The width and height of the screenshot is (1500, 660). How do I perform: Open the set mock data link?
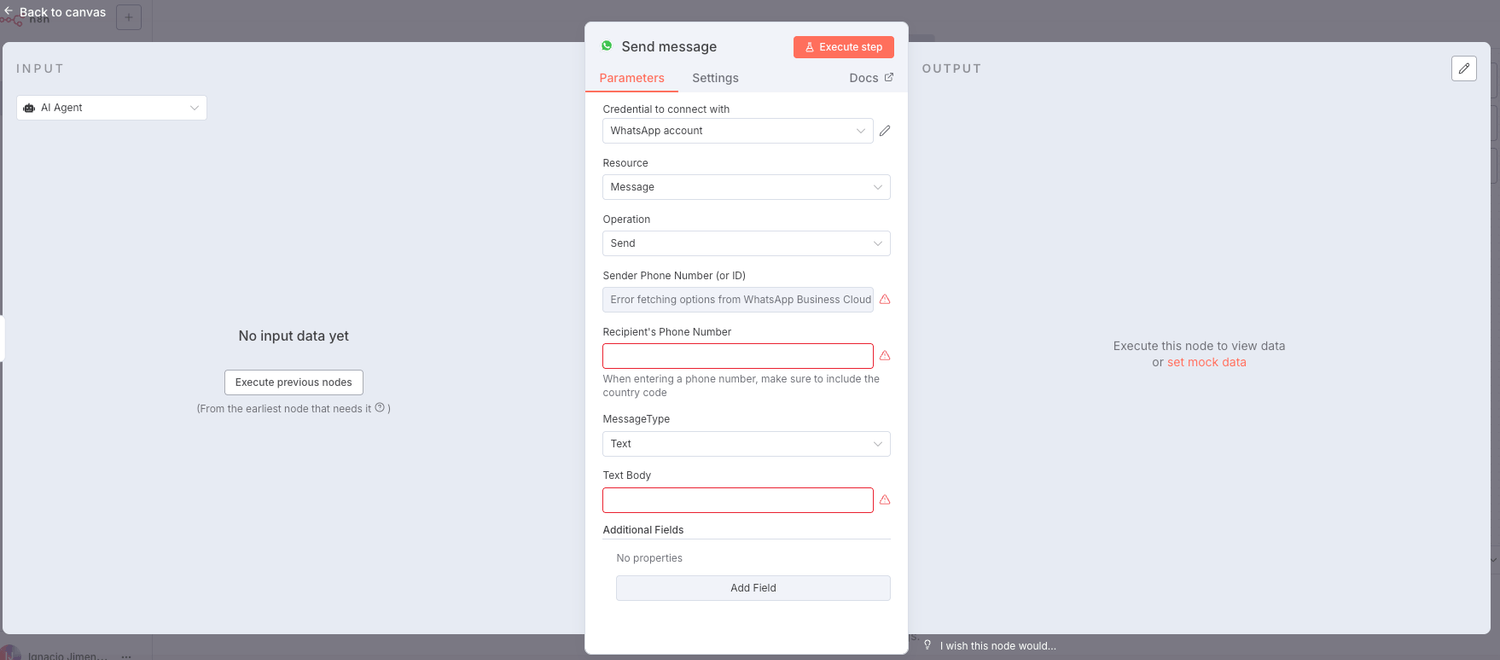[1207, 362]
